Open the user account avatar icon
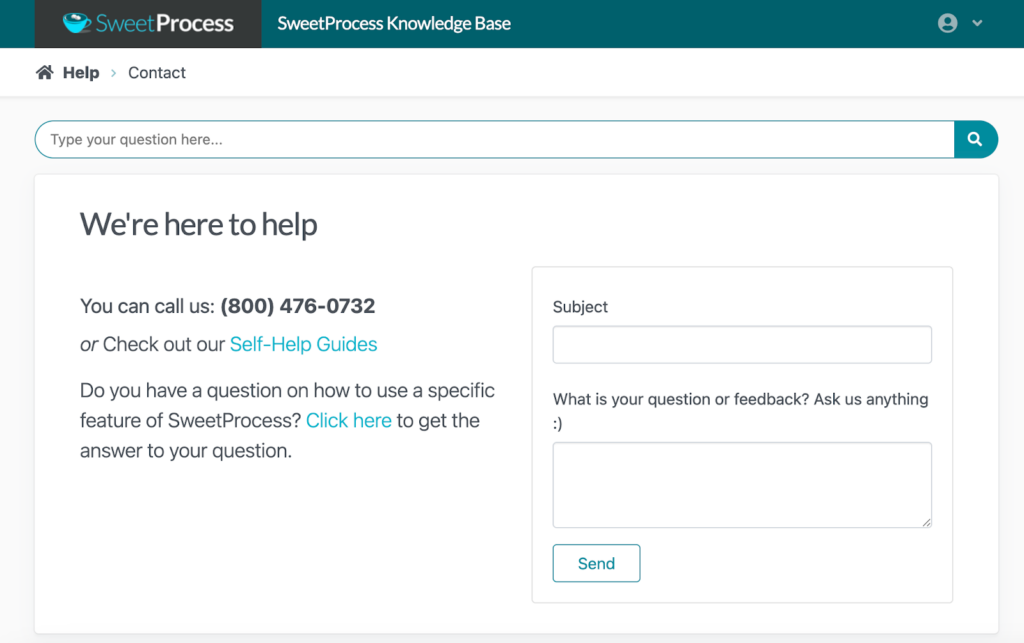 pyautogui.click(x=947, y=22)
